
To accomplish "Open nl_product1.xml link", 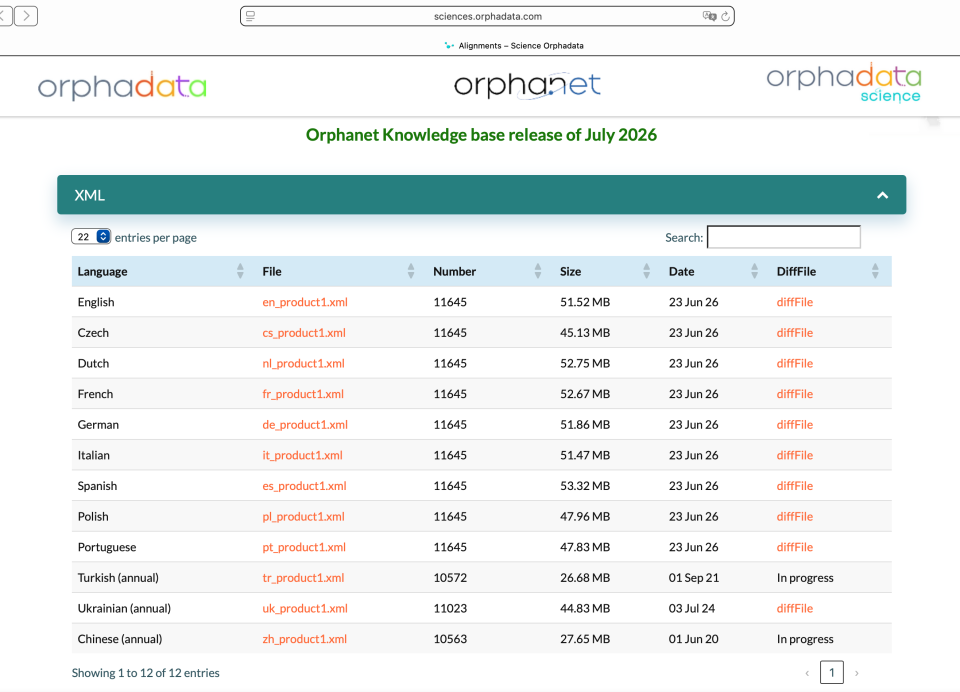I will pos(303,363).
